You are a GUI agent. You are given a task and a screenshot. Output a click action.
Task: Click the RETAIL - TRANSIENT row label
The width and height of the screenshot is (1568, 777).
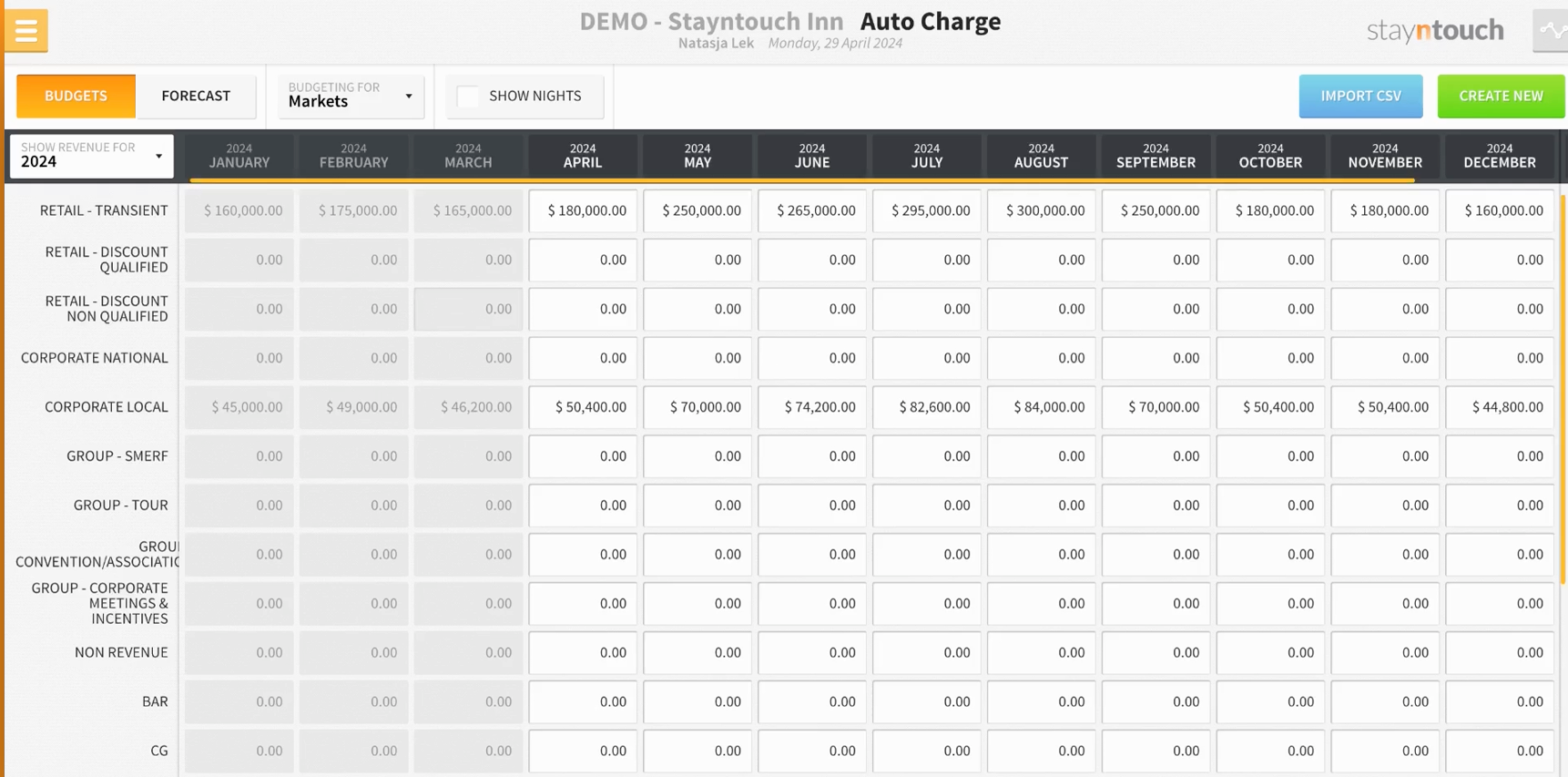point(104,210)
